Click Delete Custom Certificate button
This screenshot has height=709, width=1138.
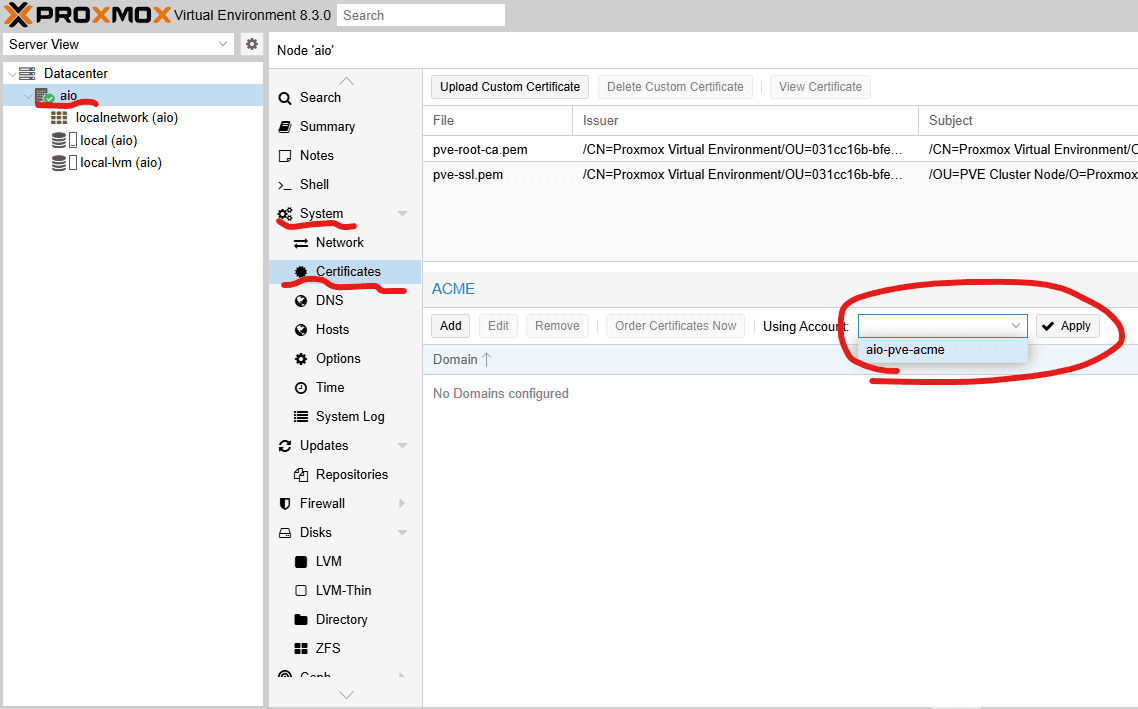point(675,87)
